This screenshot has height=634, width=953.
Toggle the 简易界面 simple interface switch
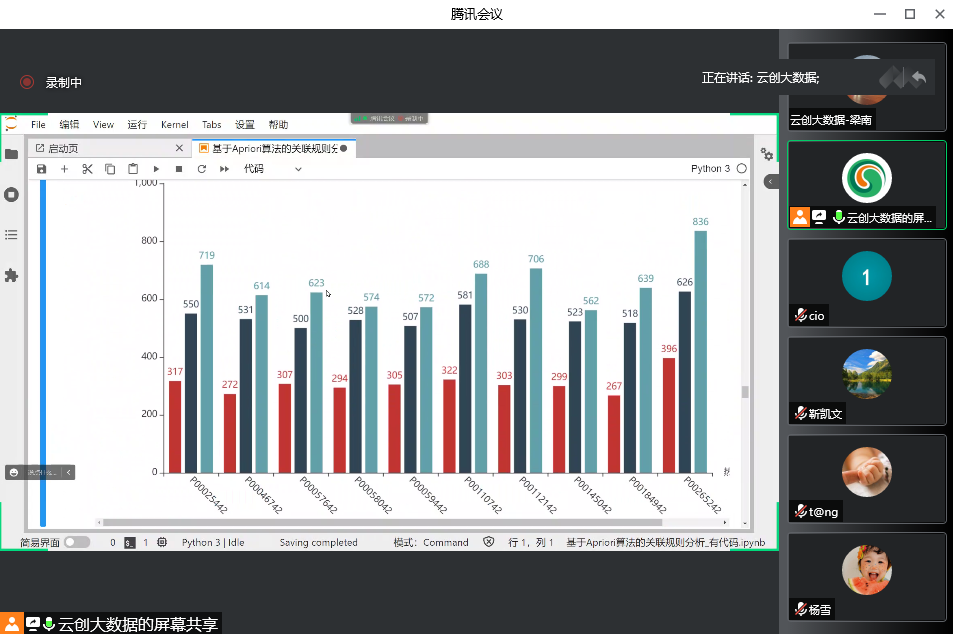pos(76,542)
